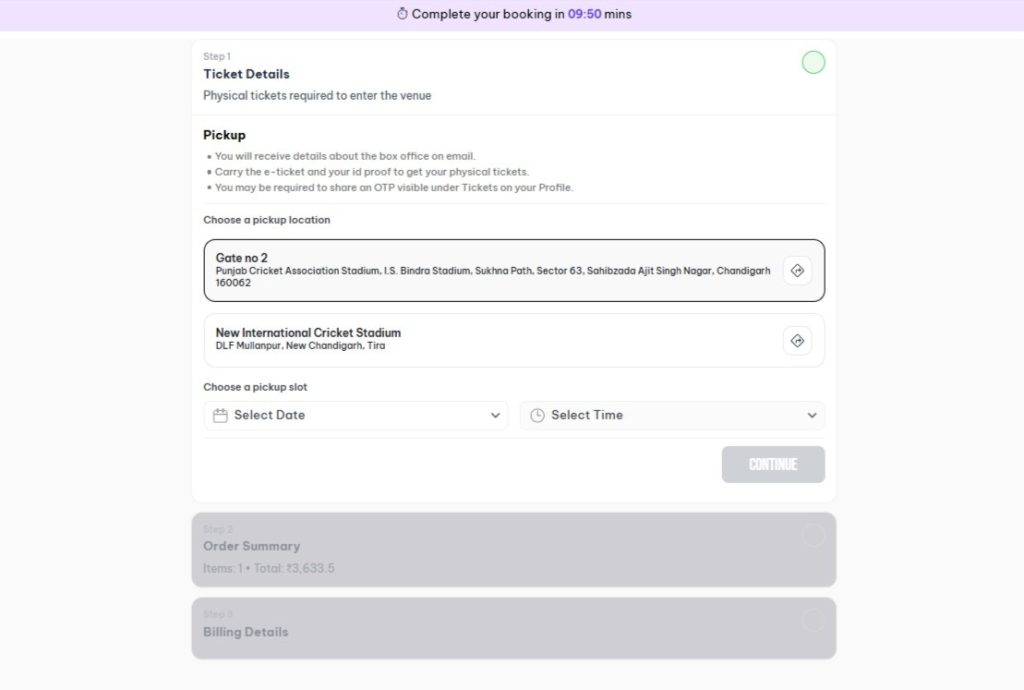Click the Continue button

tap(773, 464)
